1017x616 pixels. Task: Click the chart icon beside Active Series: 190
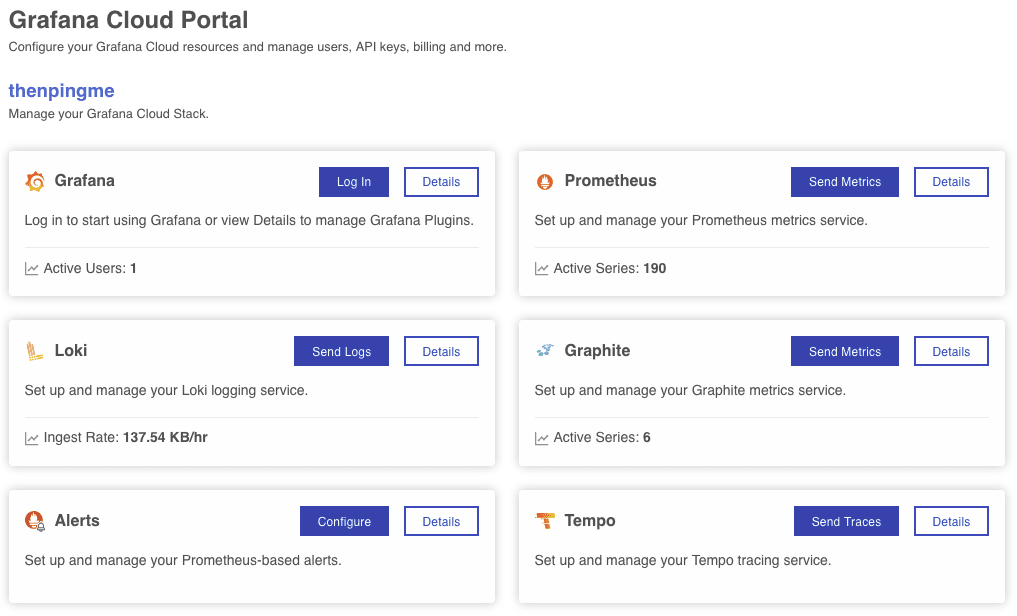coord(541,268)
